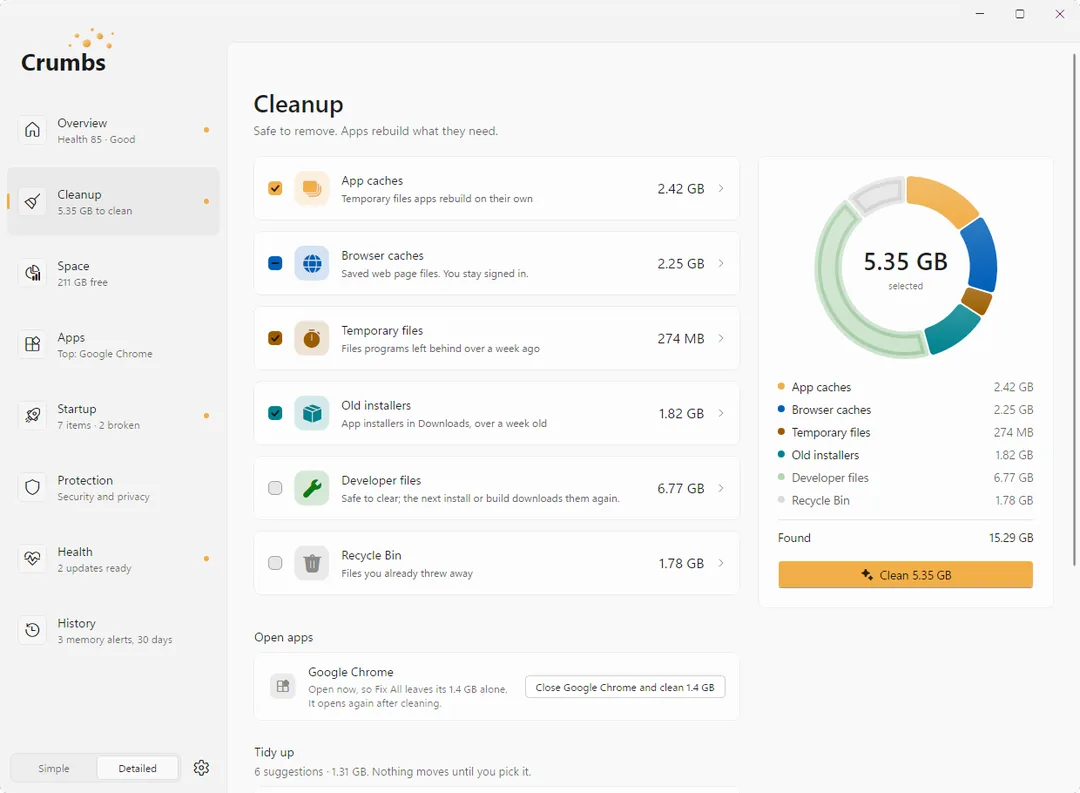The image size is (1080, 793).
Task: Click the Clean 5.35 GB button
Action: (905, 575)
